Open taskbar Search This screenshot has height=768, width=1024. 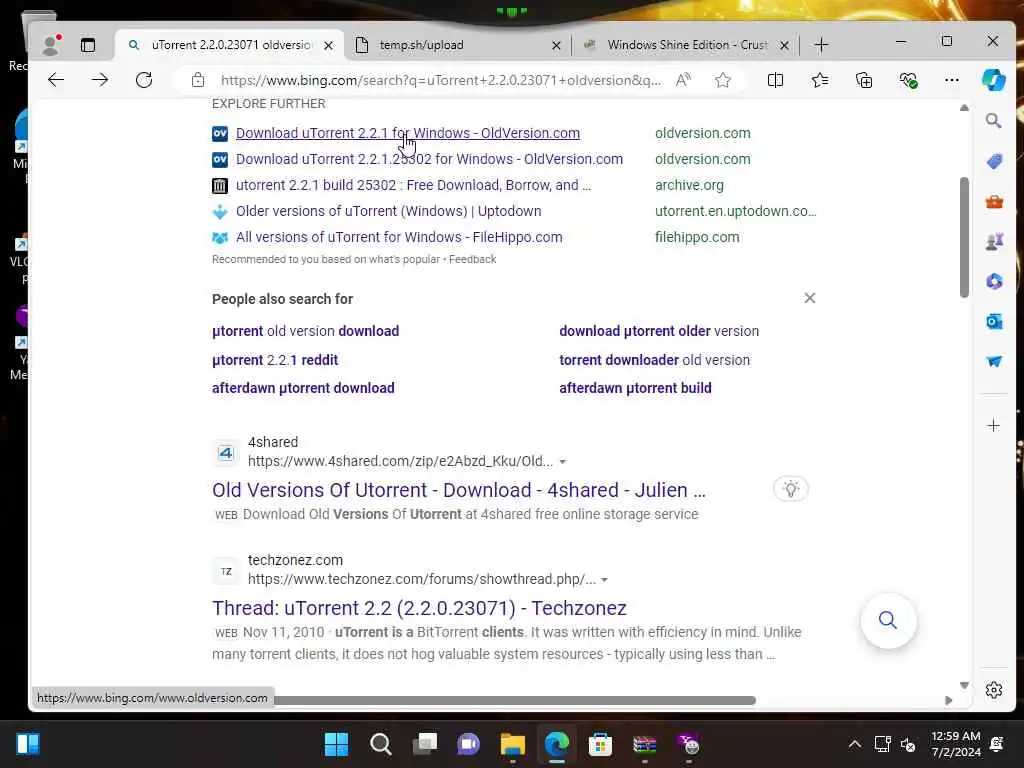(380, 744)
